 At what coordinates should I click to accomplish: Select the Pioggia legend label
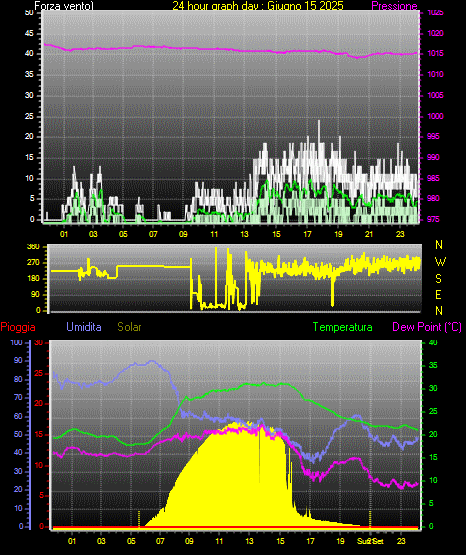(18, 327)
